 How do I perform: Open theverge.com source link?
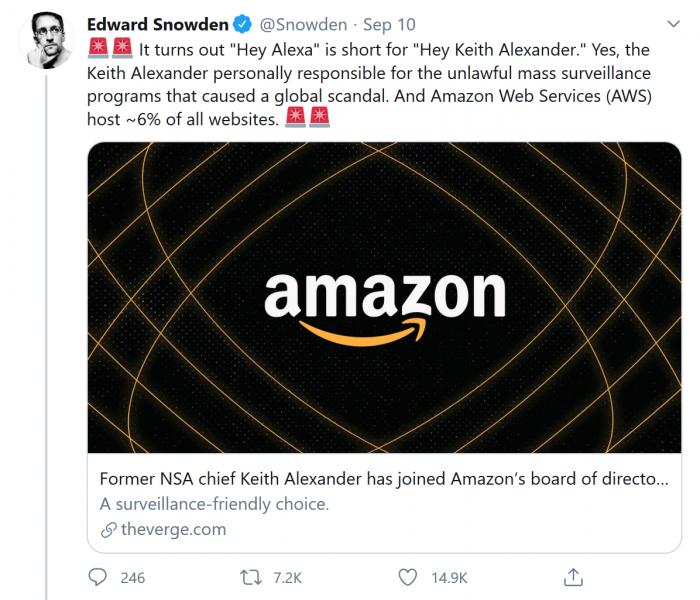pyautogui.click(x=173, y=529)
